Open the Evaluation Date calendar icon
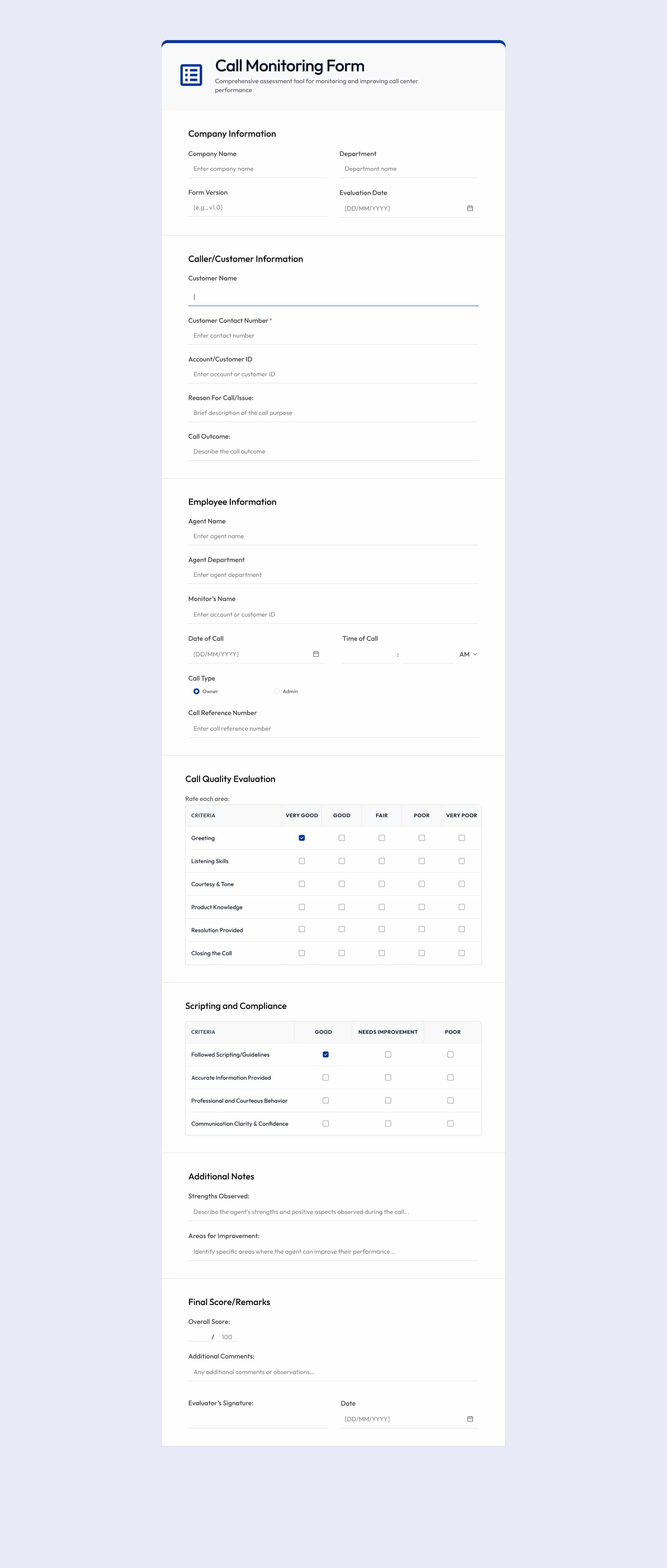This screenshot has height=1568, width=667. point(470,208)
